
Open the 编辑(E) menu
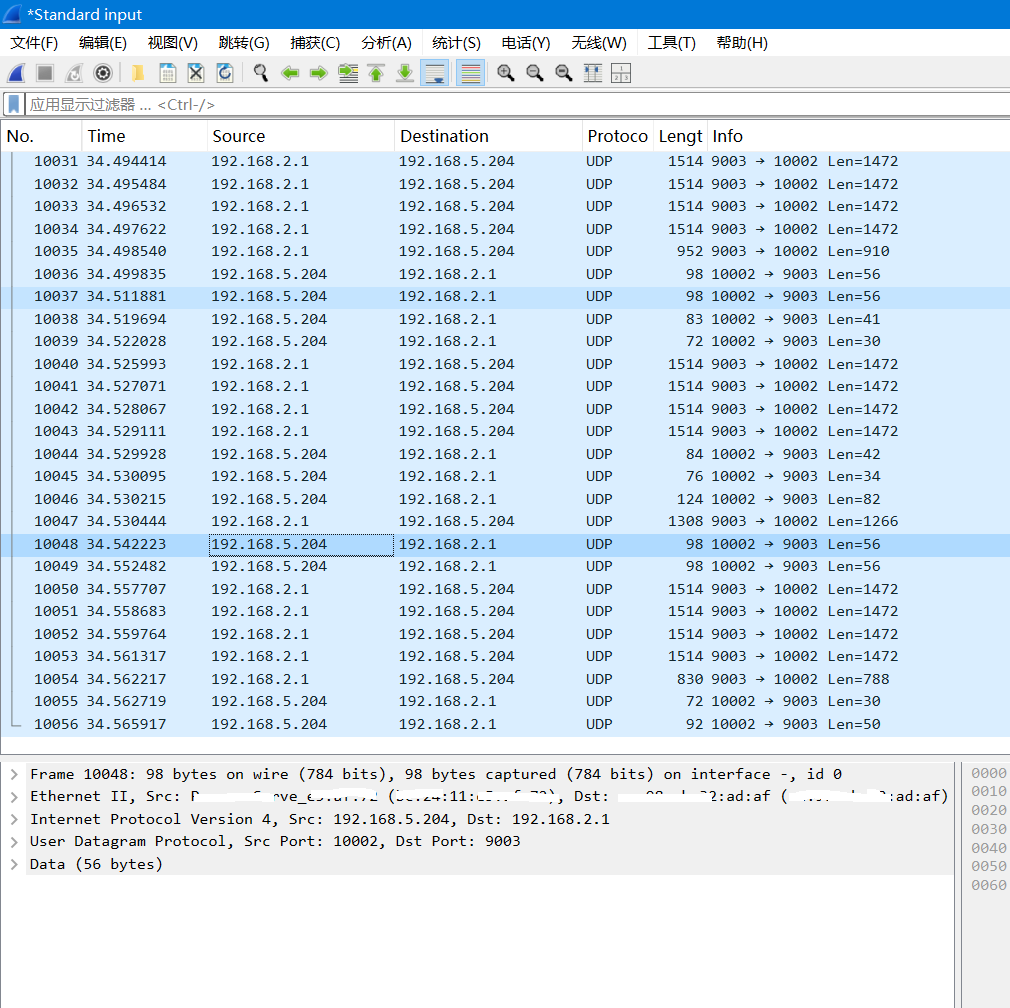coord(103,43)
